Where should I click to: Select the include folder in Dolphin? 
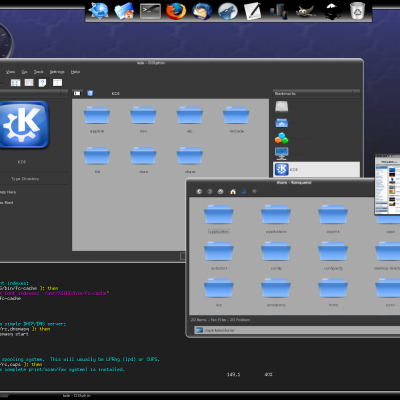point(236,120)
